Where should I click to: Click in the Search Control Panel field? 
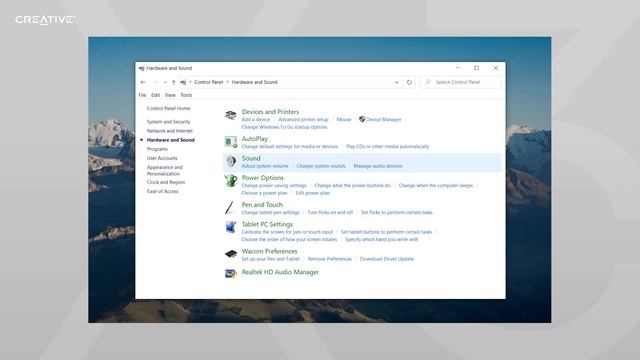click(460, 82)
